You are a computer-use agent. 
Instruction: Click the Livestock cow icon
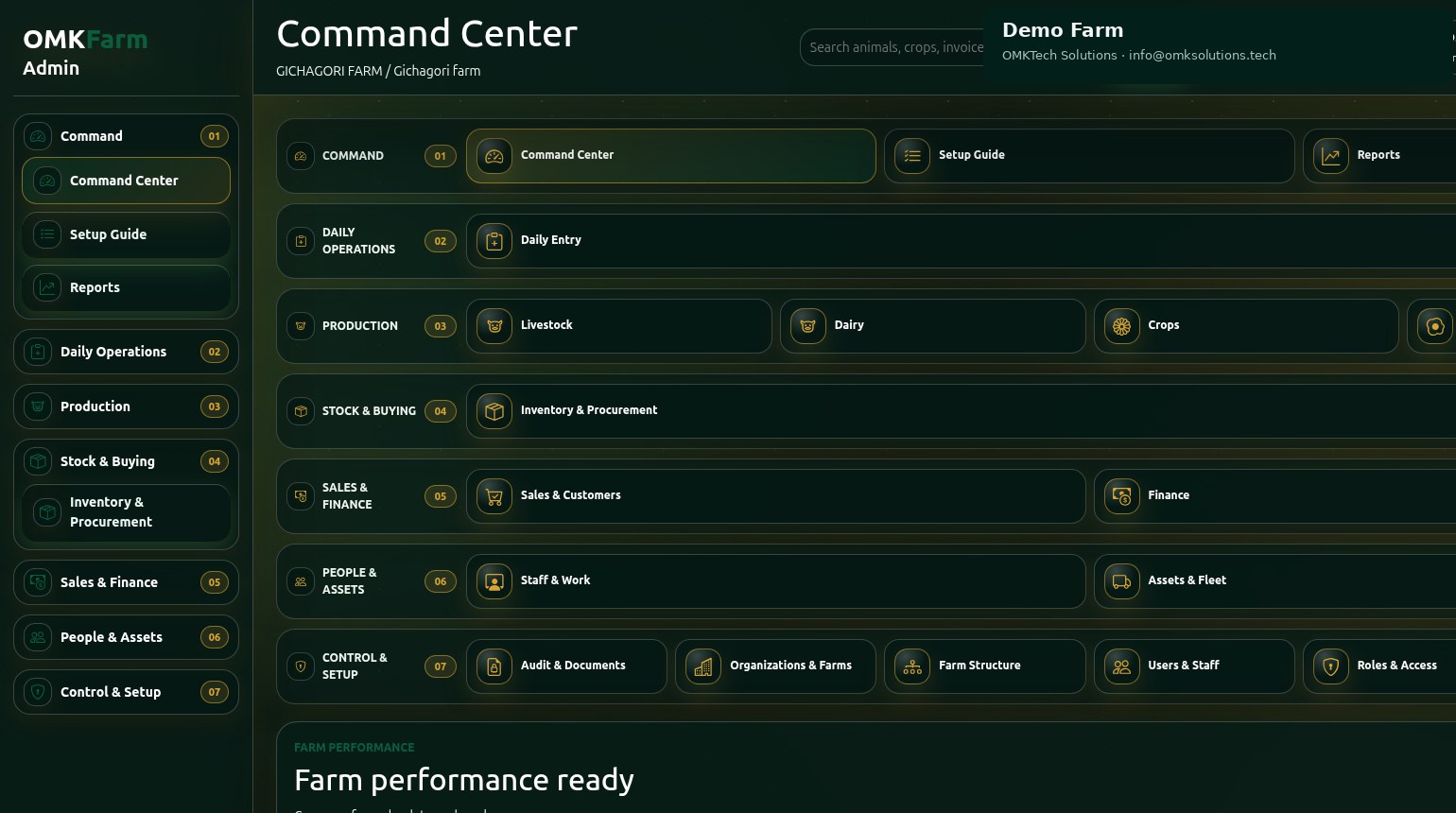pos(494,326)
